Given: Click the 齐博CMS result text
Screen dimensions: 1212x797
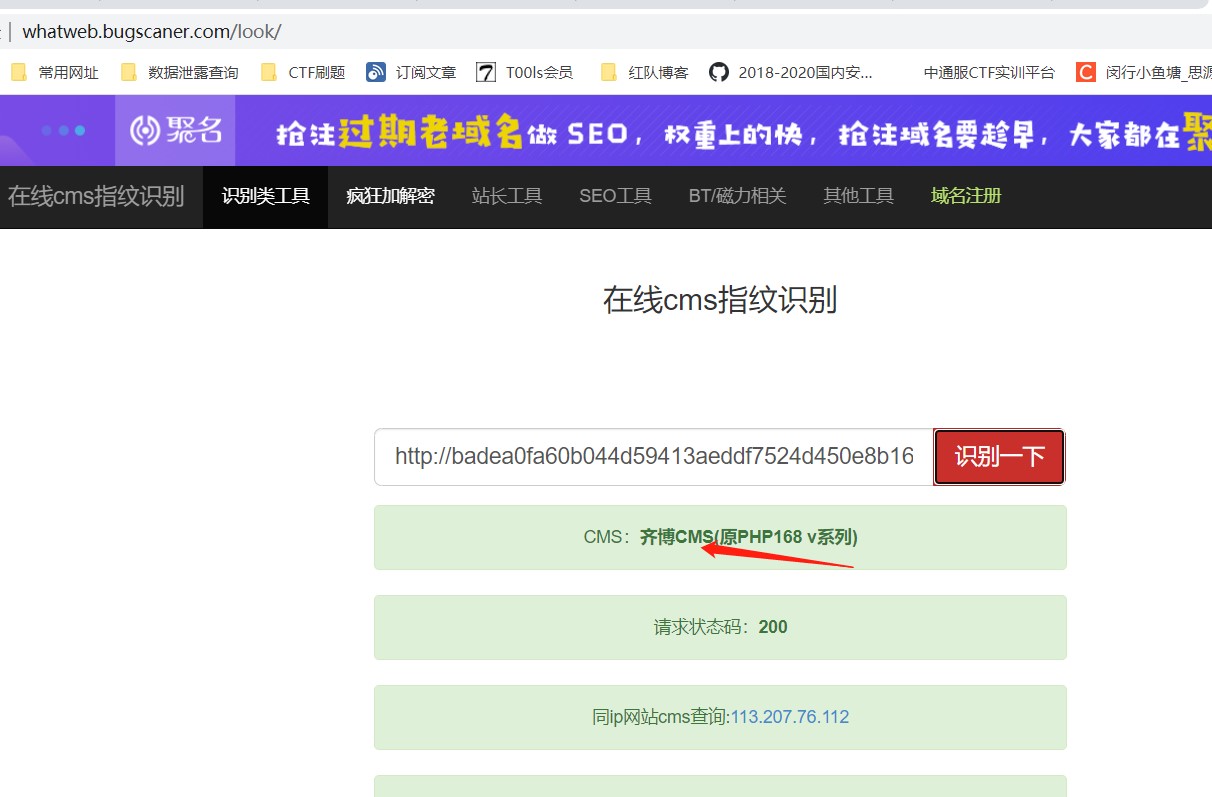Looking at the screenshot, I should (x=749, y=537).
